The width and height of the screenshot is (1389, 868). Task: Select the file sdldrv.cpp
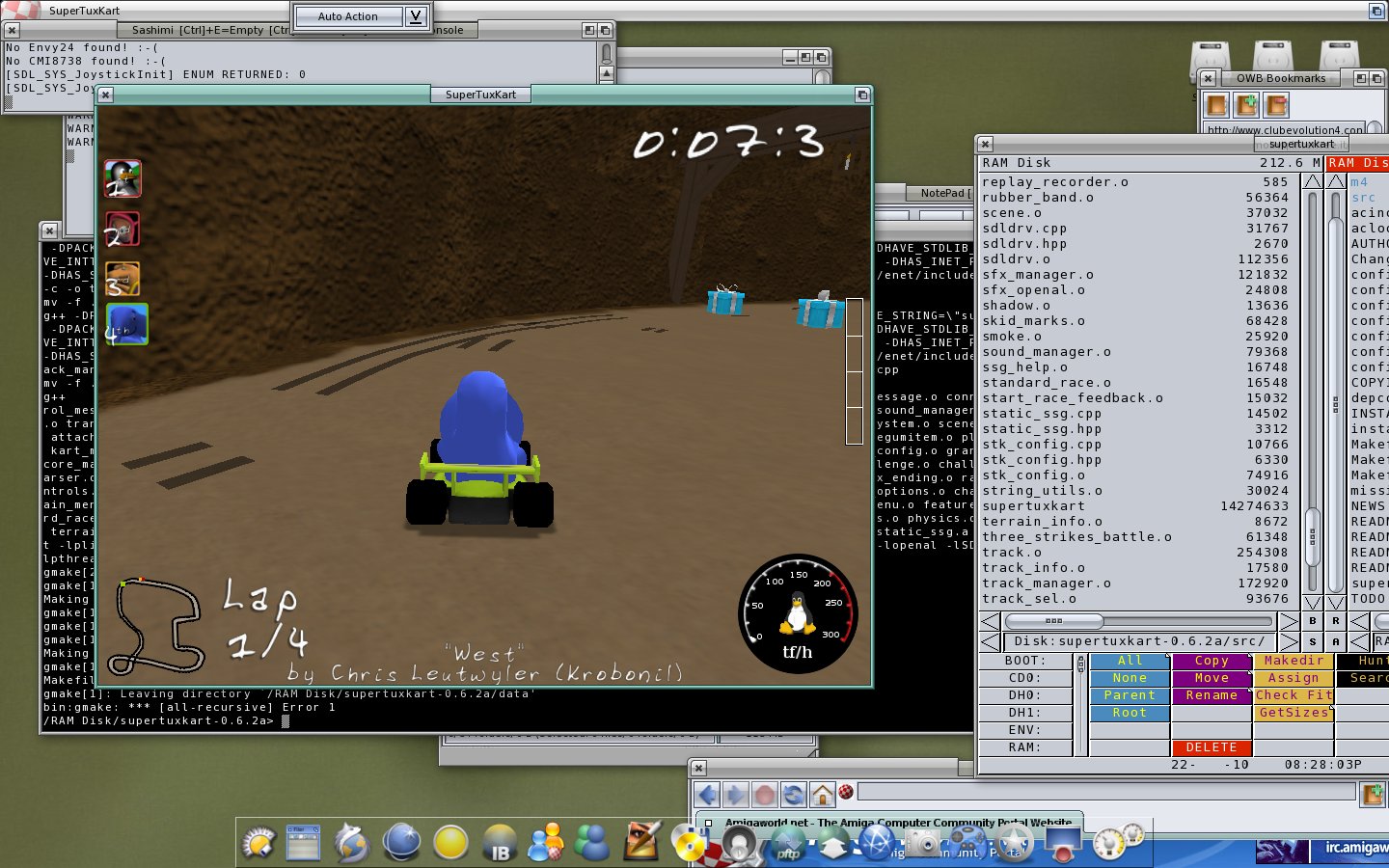pos(1135,229)
